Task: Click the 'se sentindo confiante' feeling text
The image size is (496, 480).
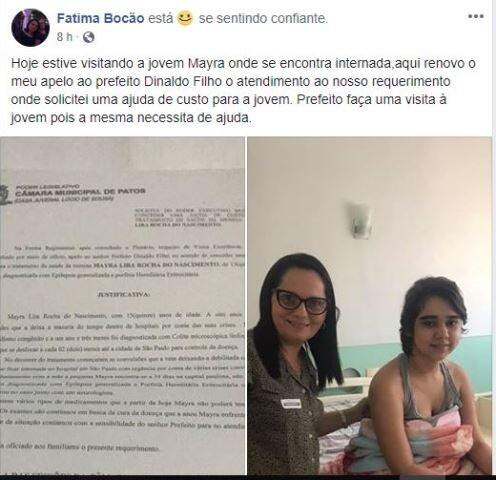Action: 263,18
